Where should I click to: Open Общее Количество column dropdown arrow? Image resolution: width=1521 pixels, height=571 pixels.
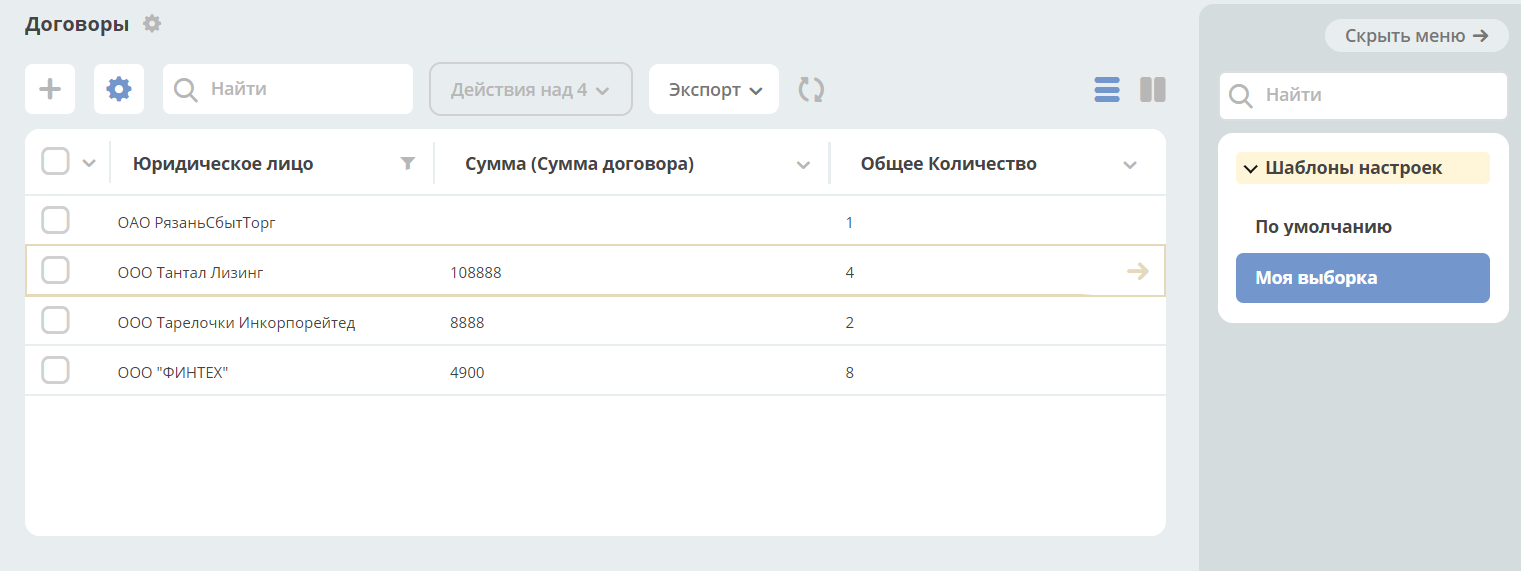coord(1130,165)
